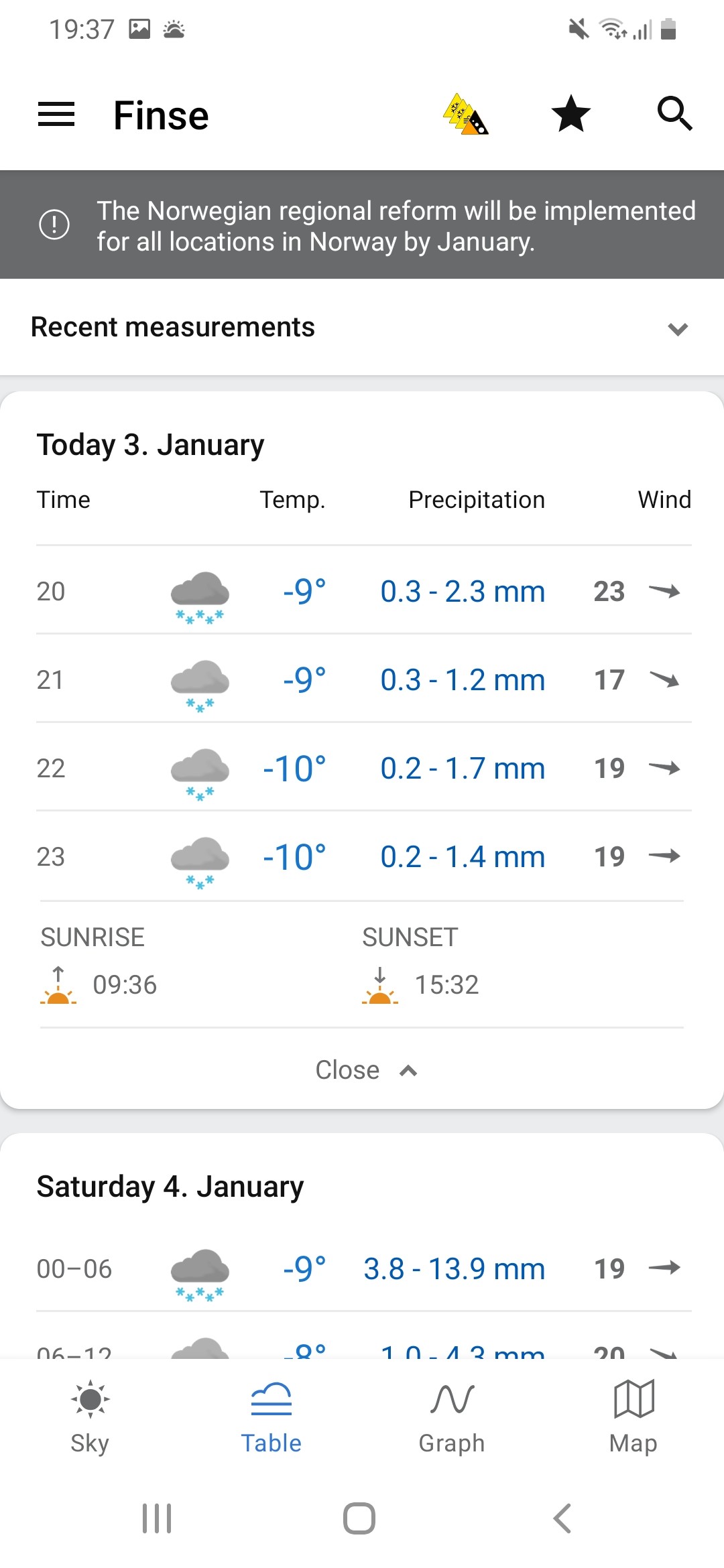
Task: Open the Map tab
Action: (633, 1417)
